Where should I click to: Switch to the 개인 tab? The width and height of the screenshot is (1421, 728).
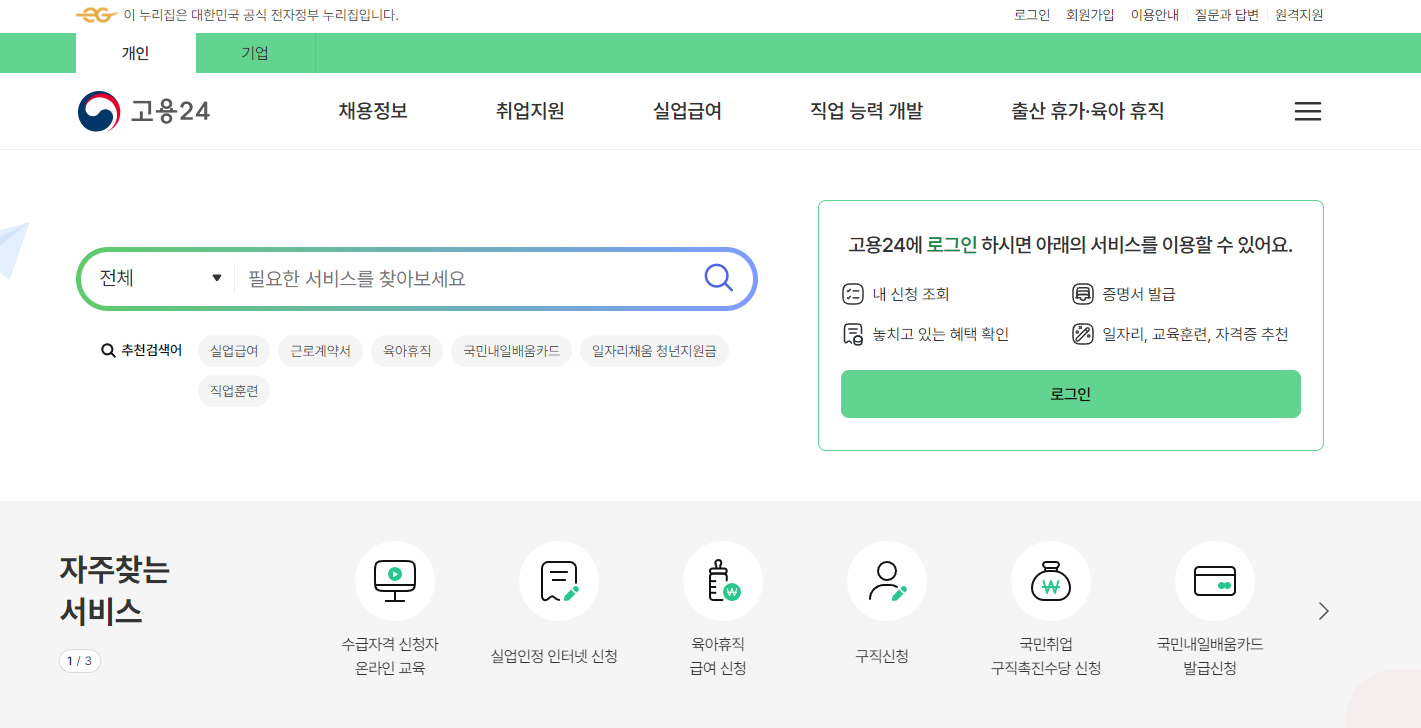coord(135,53)
